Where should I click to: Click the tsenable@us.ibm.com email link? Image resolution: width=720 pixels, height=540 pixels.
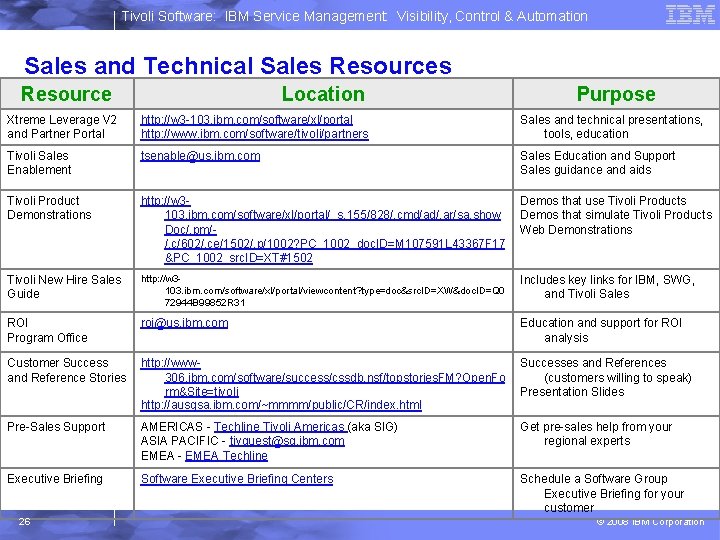click(x=200, y=156)
